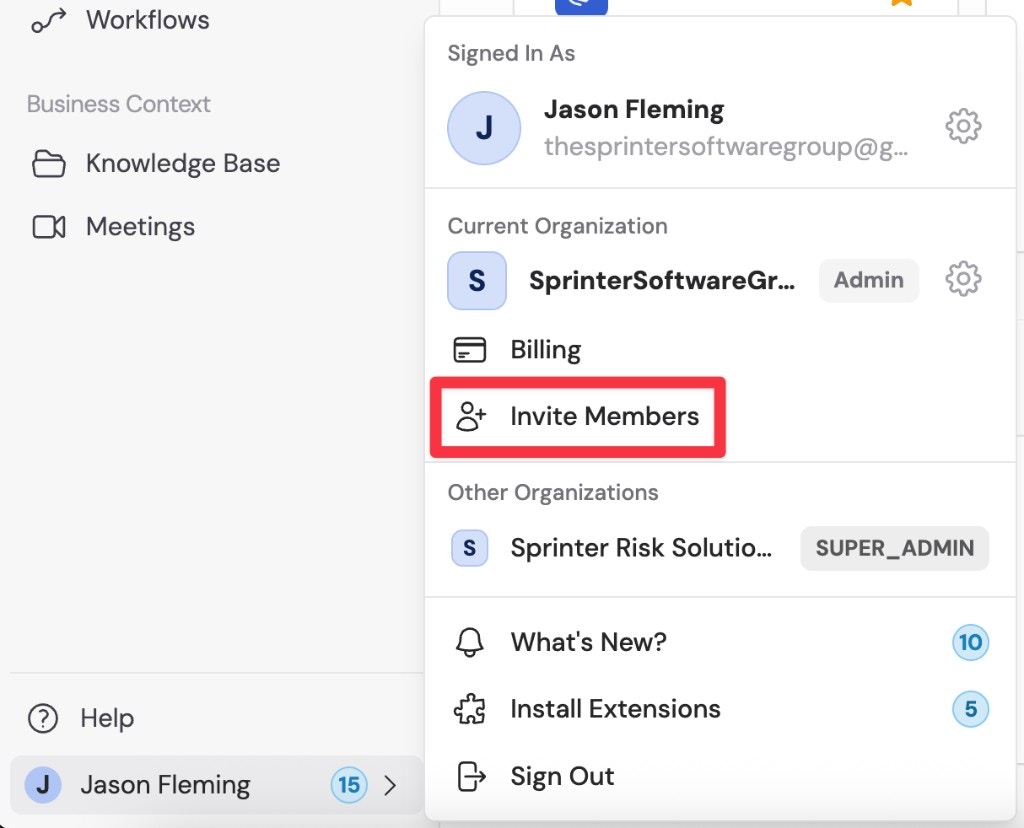Click the 15 notification count badge
The image size is (1024, 828).
[x=349, y=785]
